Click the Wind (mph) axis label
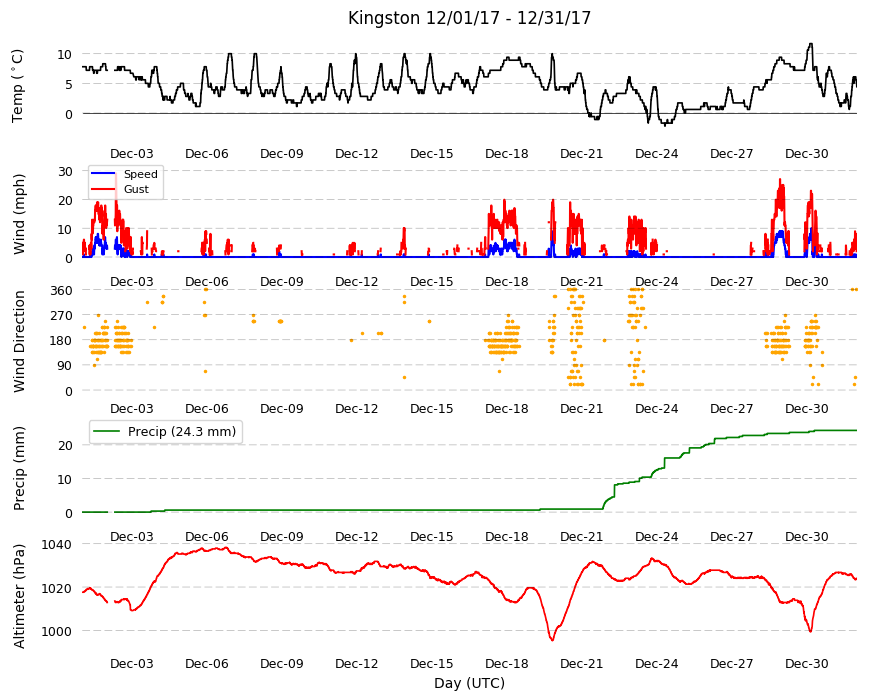 pyautogui.click(x=19, y=214)
